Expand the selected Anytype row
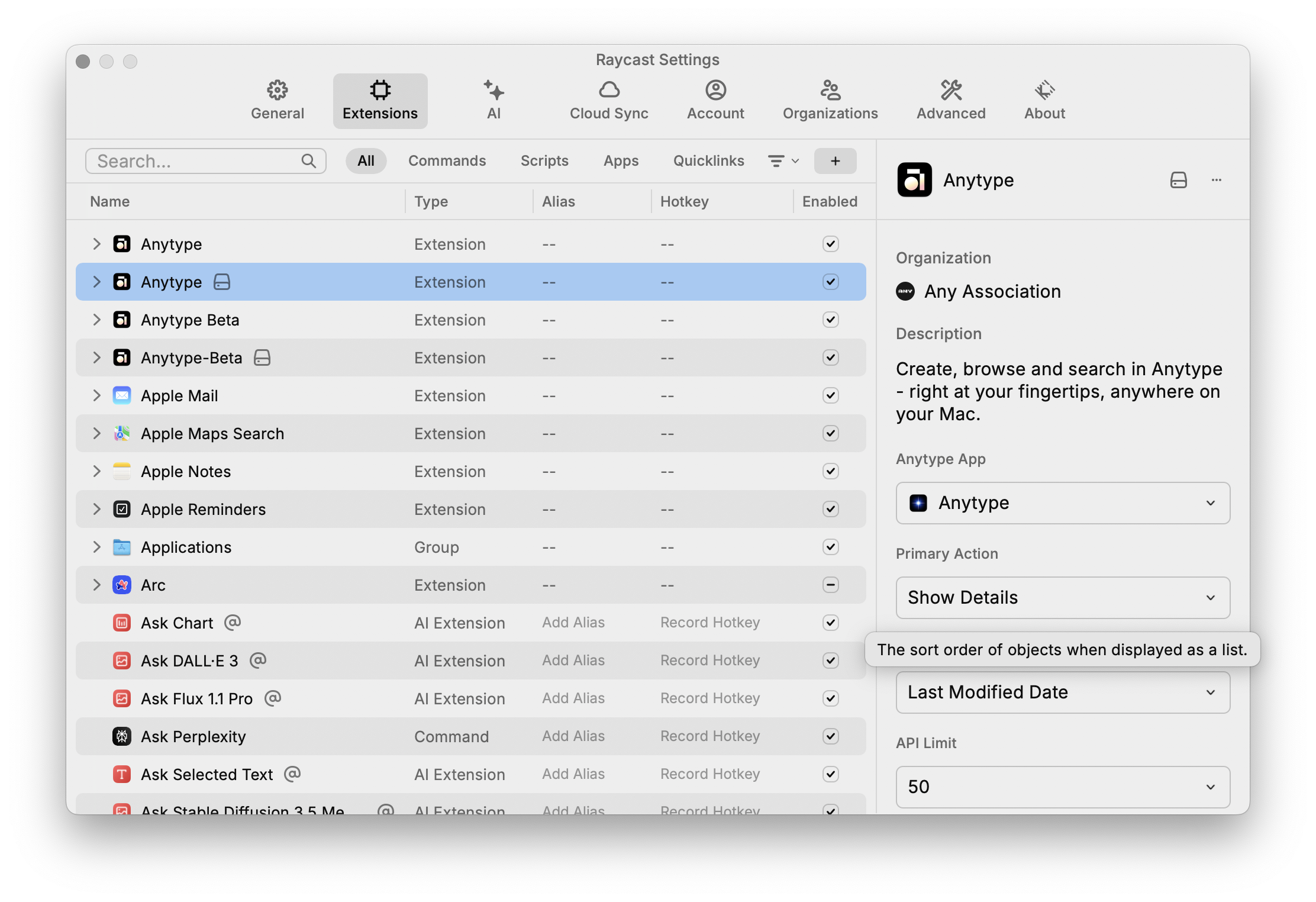Viewport: 1316px width, 902px height. pyautogui.click(x=96, y=282)
